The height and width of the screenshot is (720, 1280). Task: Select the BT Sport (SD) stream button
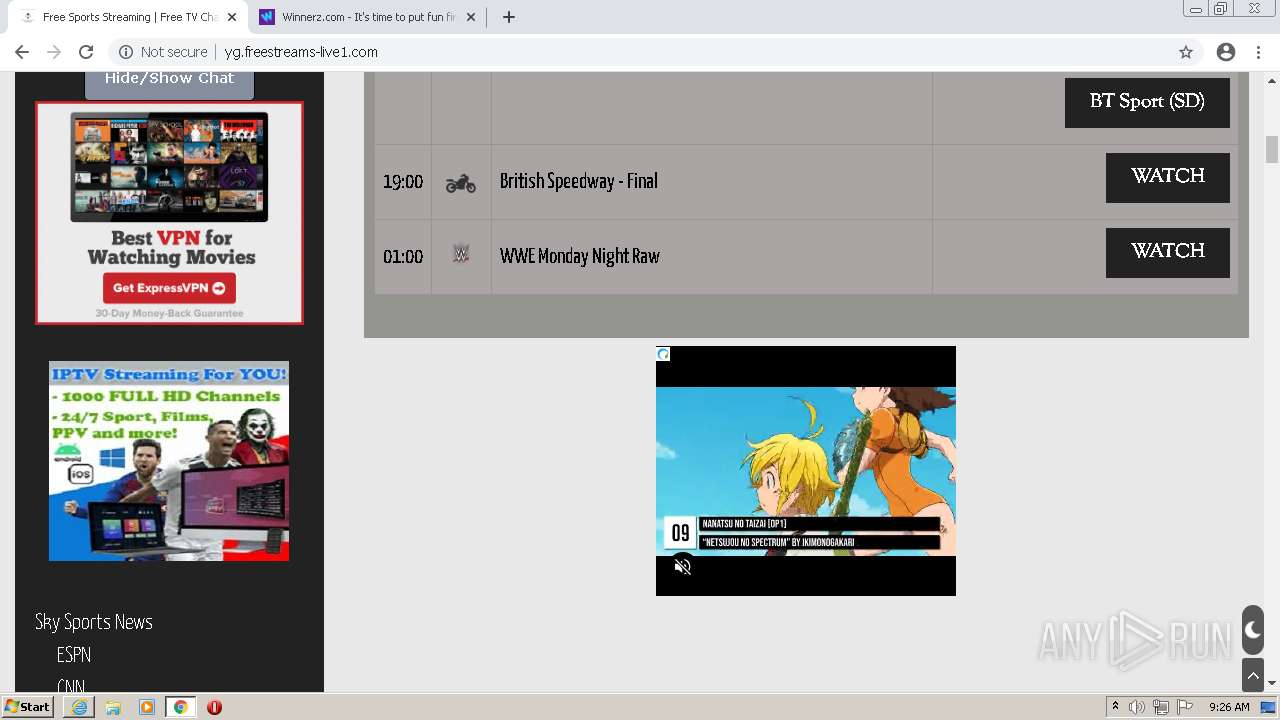1147,102
